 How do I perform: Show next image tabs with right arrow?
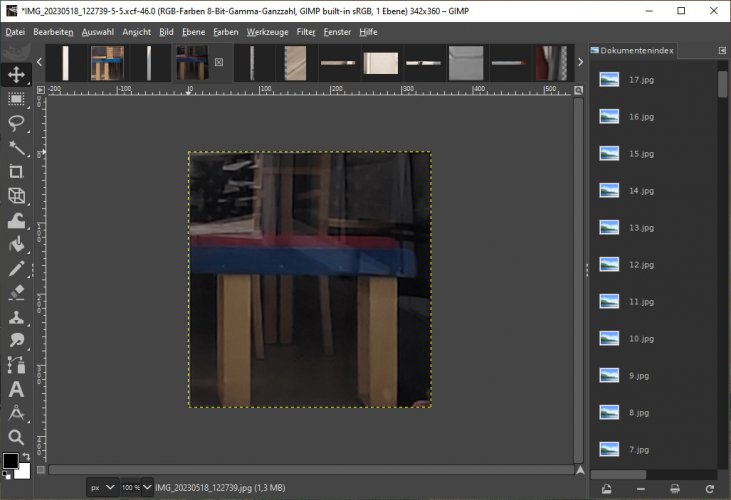click(x=580, y=62)
